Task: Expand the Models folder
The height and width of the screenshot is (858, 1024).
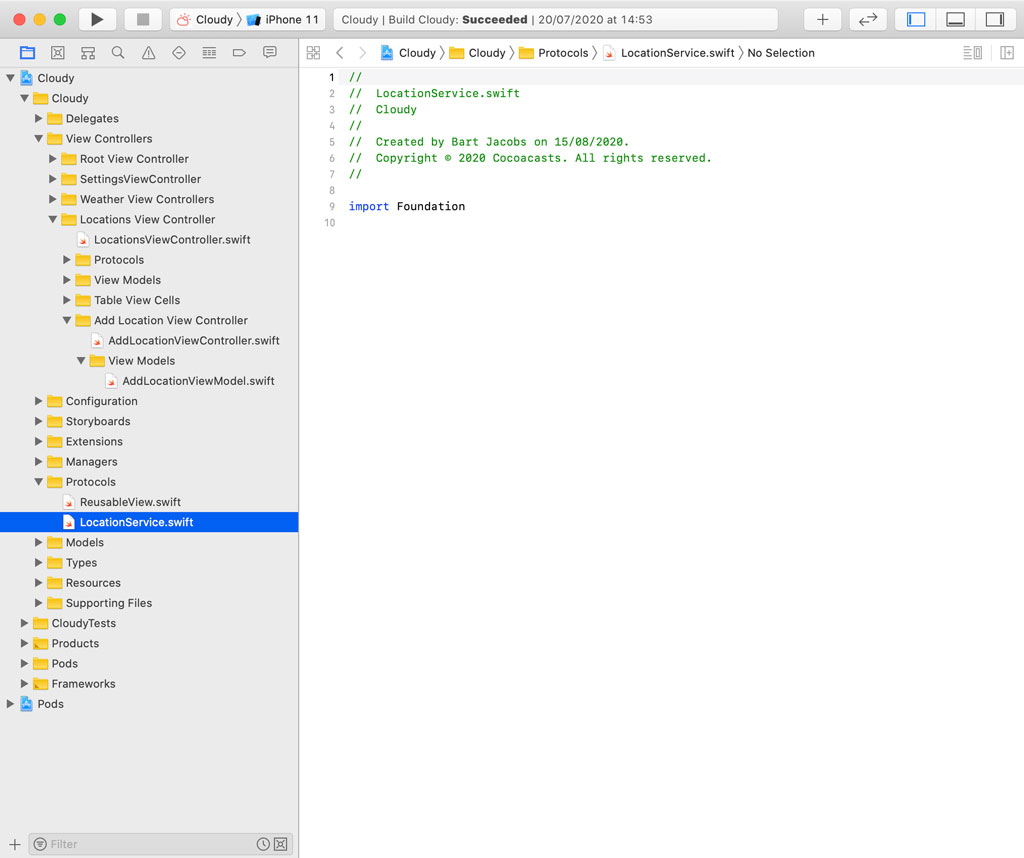Action: click(40, 543)
